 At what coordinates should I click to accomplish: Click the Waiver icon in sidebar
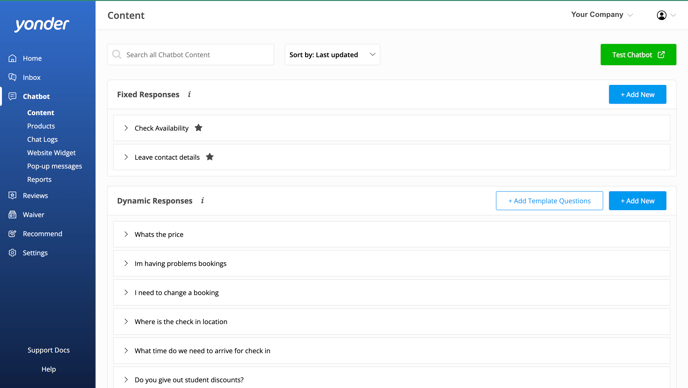(12, 215)
